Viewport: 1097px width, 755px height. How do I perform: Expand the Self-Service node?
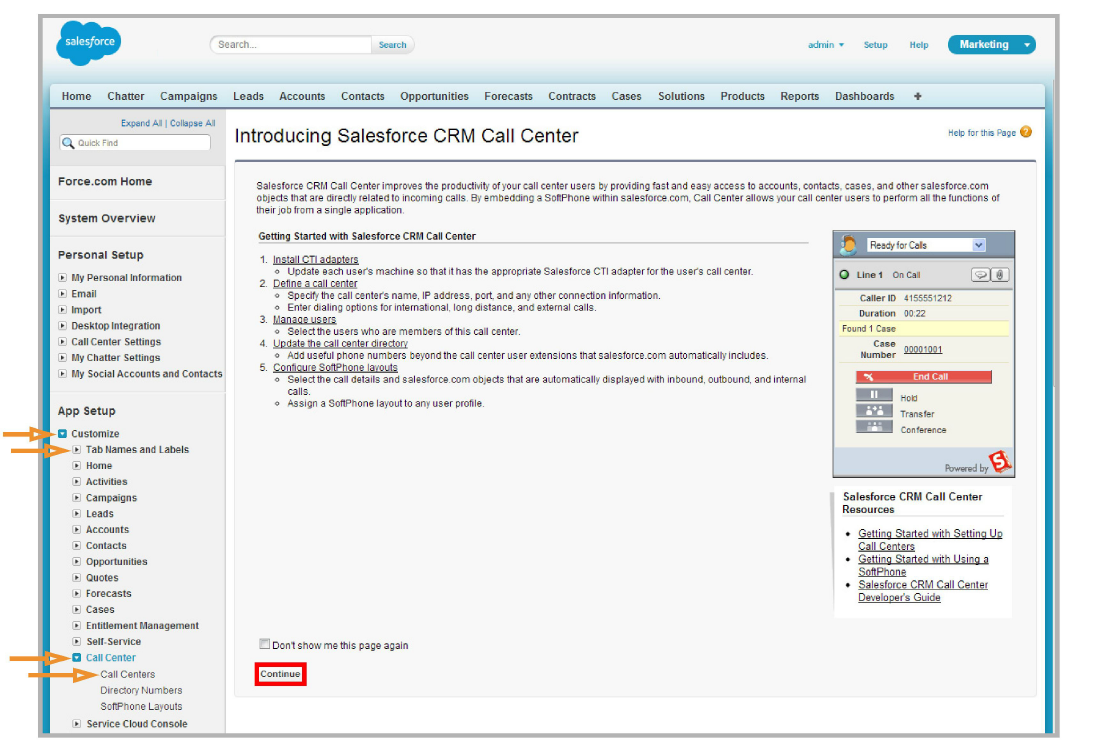pyautogui.click(x=77, y=642)
